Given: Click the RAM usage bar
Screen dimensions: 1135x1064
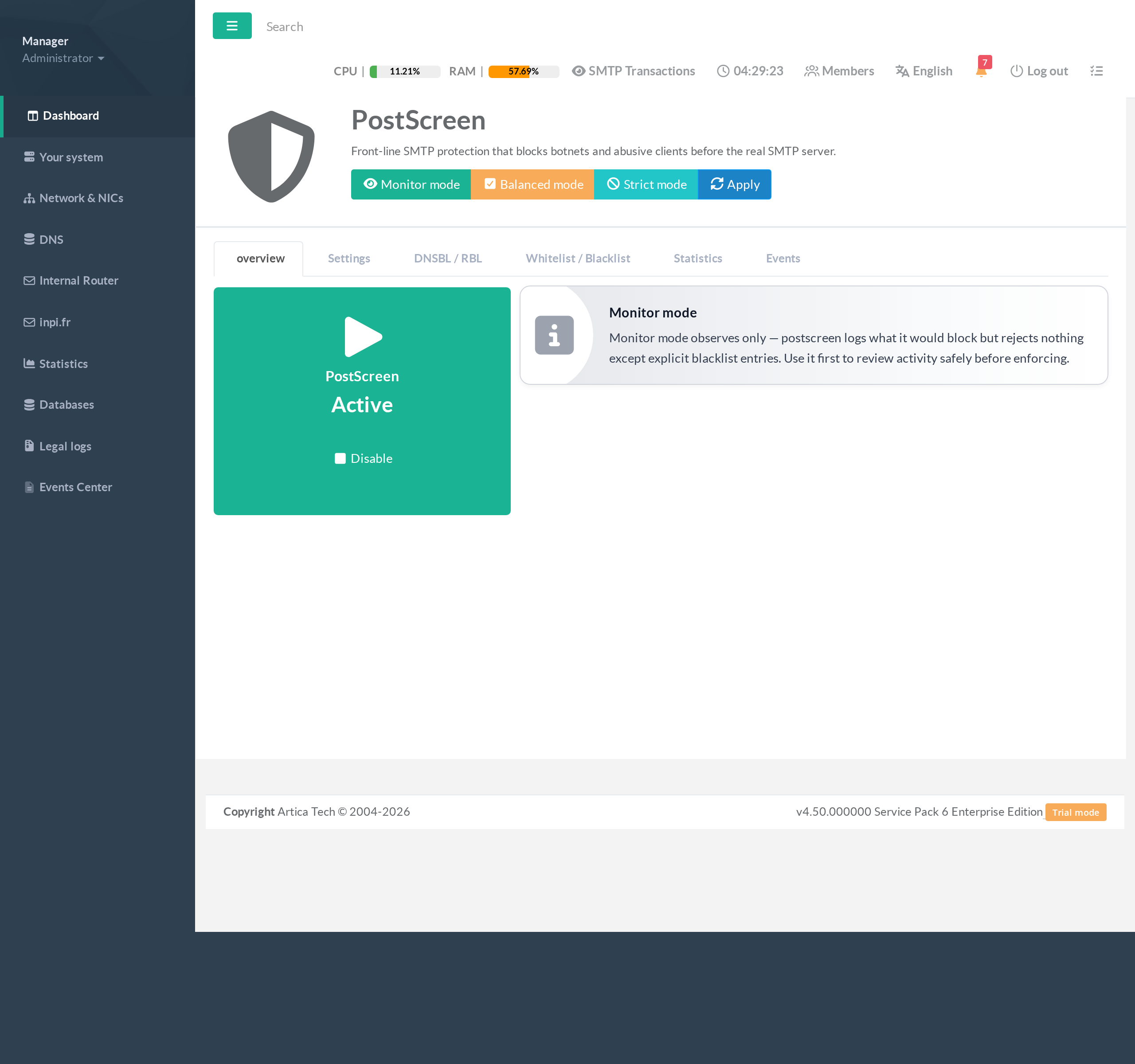Looking at the screenshot, I should [524, 71].
